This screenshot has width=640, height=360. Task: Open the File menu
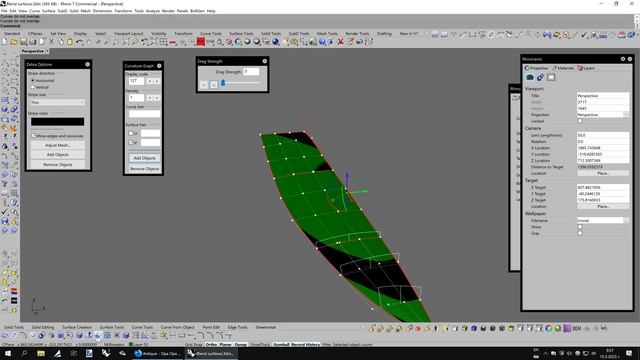coord(4,11)
